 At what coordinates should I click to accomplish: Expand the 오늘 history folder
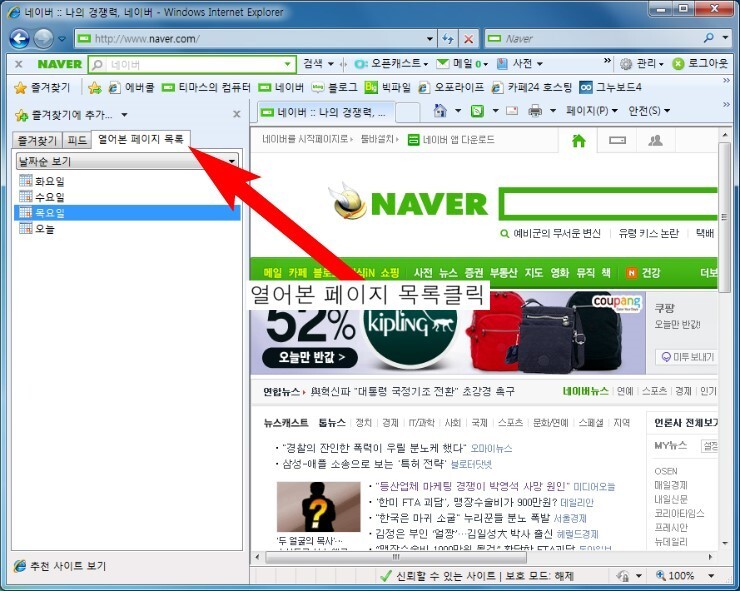tap(37, 229)
